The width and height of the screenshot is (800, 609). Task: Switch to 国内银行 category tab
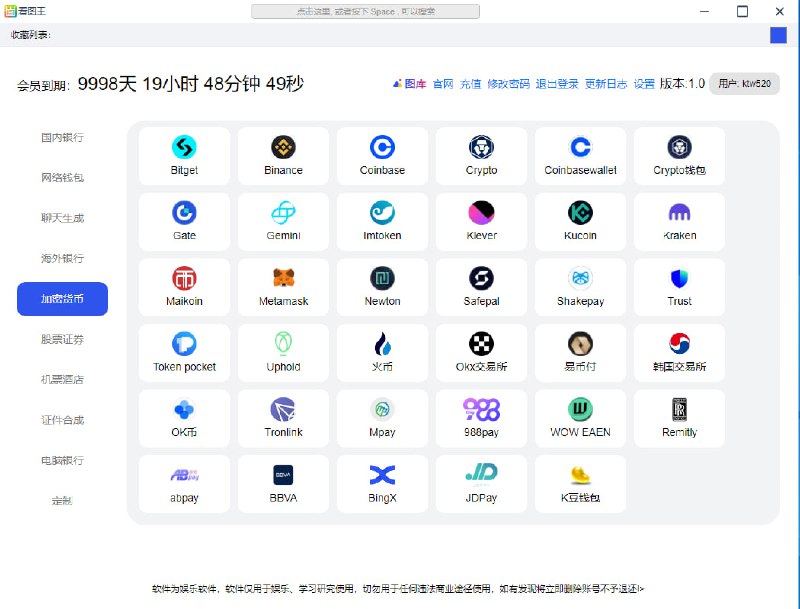tap(62, 137)
